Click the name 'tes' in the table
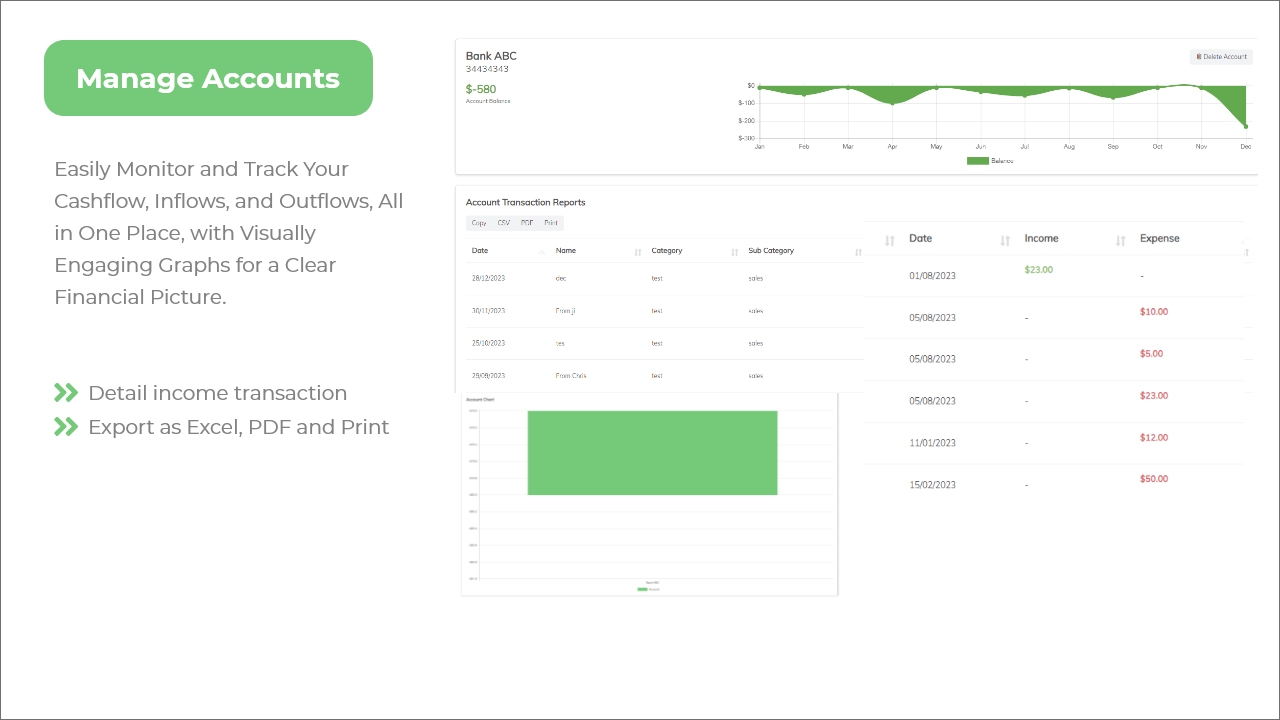This screenshot has height=720, width=1280. [x=560, y=343]
